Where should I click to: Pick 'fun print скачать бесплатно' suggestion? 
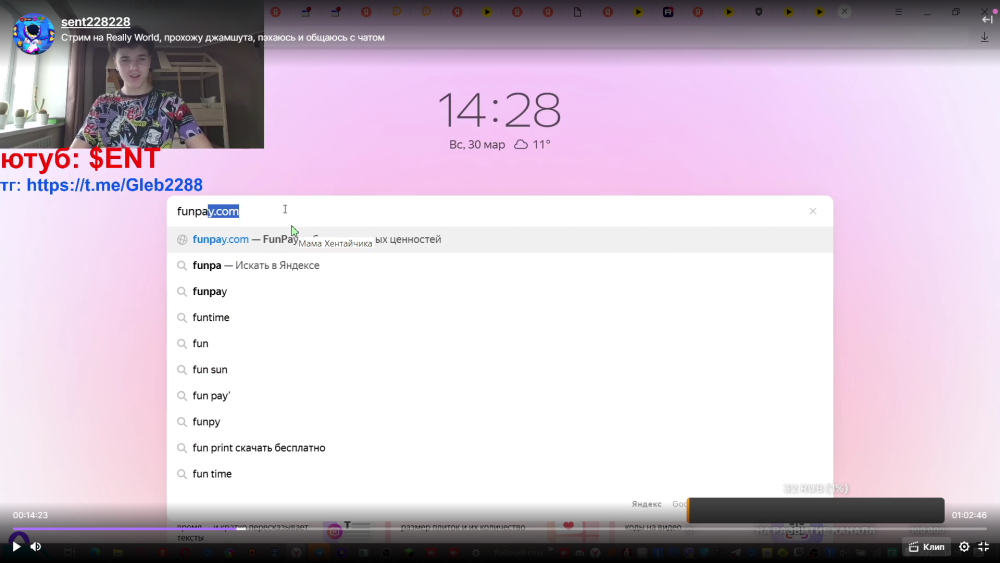[500, 448]
